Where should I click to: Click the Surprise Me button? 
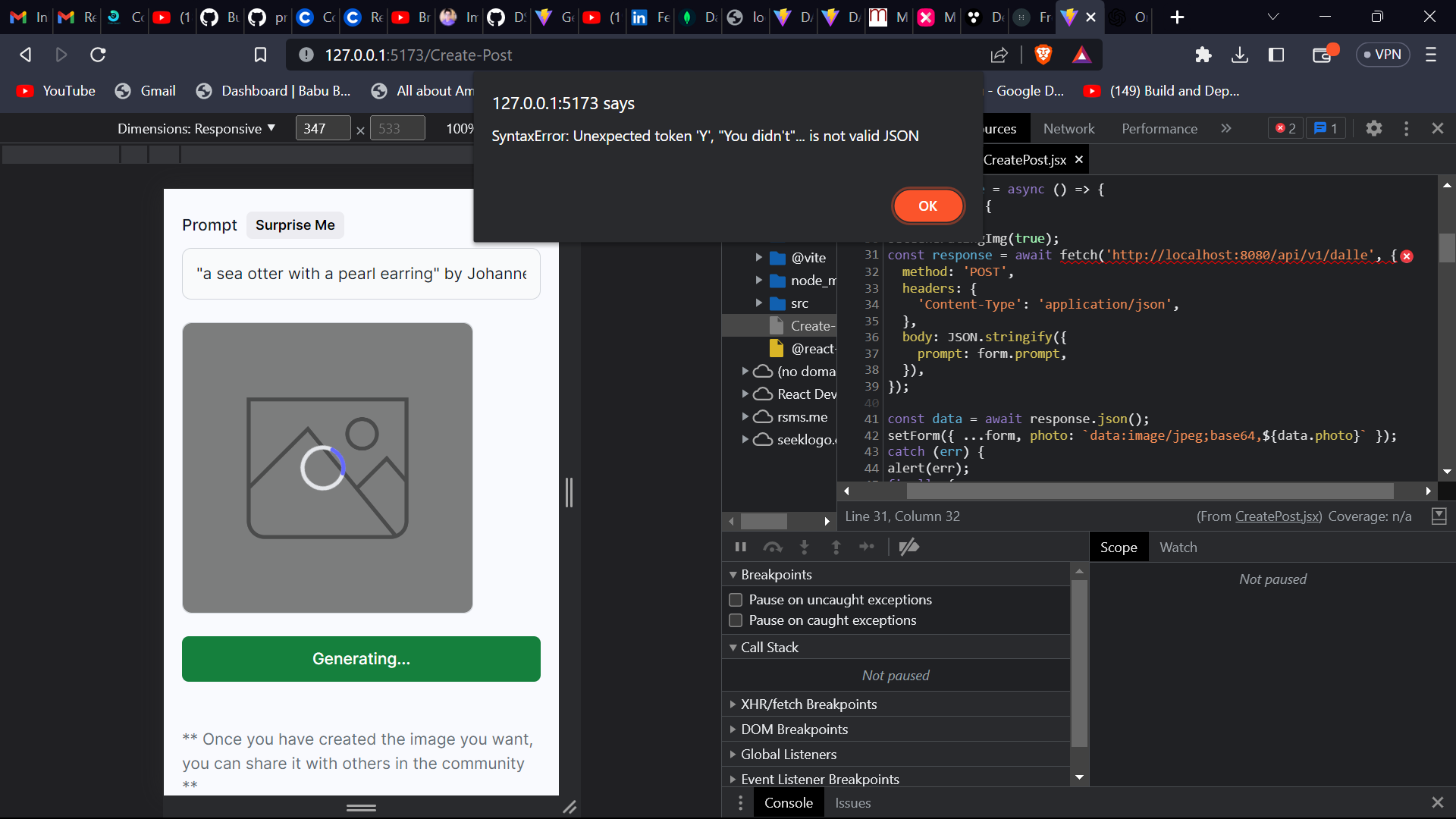(295, 225)
